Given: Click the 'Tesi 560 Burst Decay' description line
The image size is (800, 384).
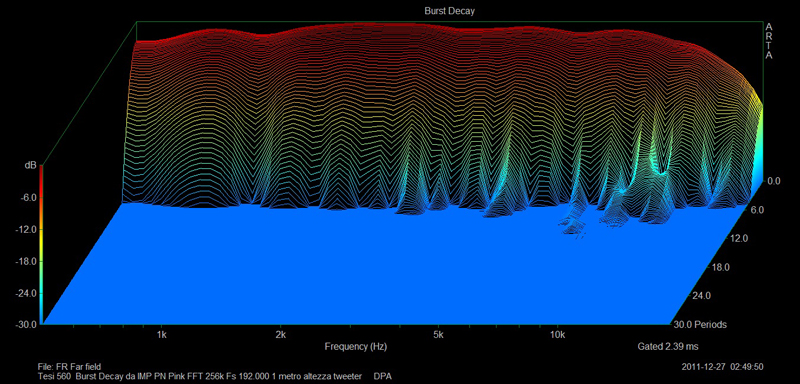Looking at the screenshot, I should click(x=200, y=376).
